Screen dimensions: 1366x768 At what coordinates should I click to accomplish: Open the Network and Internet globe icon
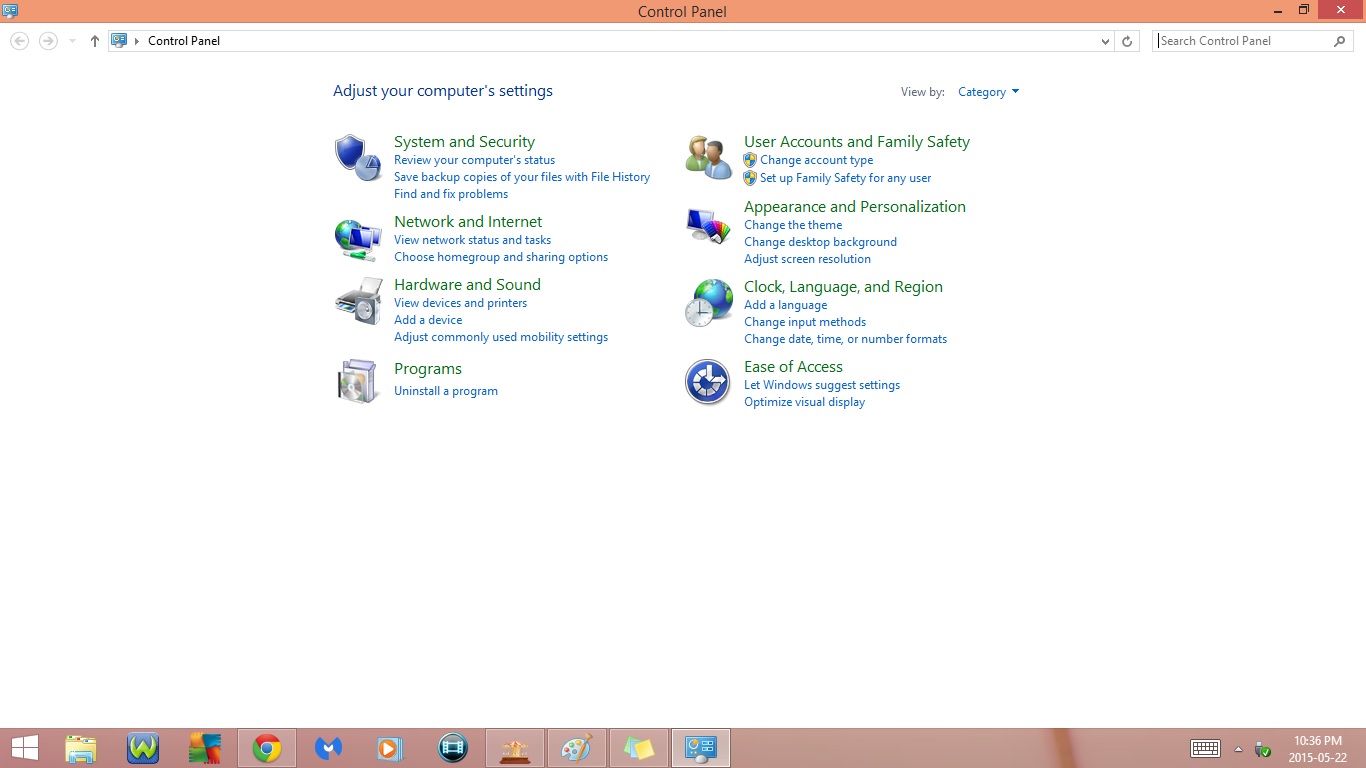tap(358, 240)
